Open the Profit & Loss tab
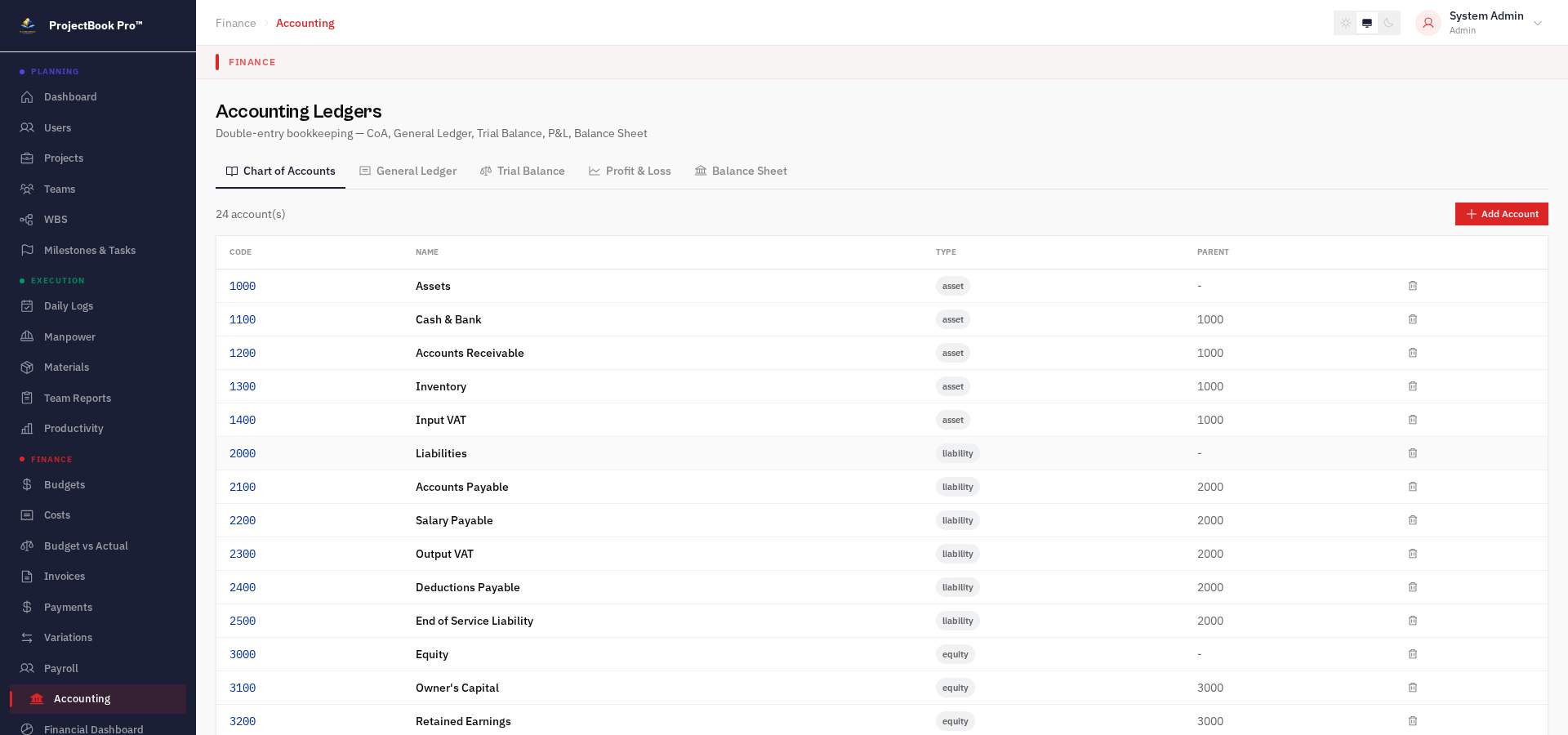Screen dimensions: 1568x735 coord(630,171)
